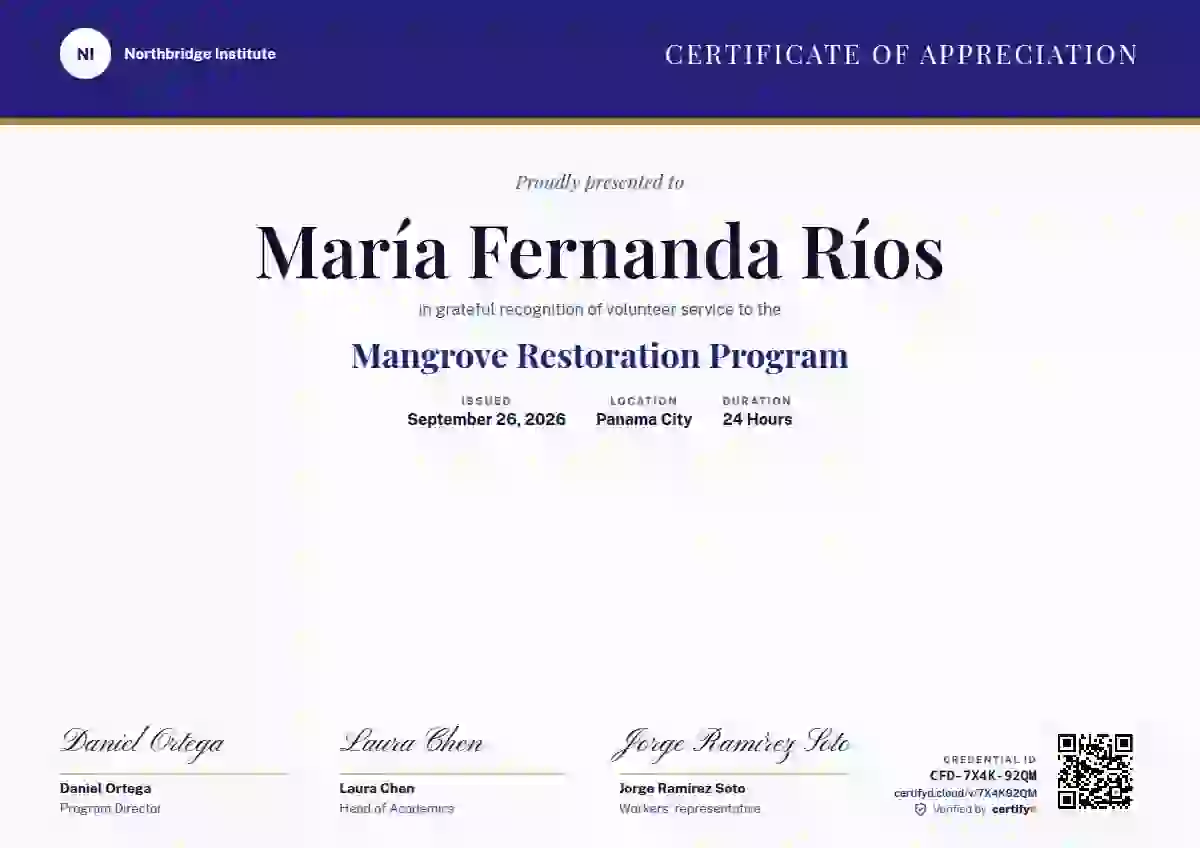Click the printed name Laura Chen
The height and width of the screenshot is (848, 1200).
377,788
